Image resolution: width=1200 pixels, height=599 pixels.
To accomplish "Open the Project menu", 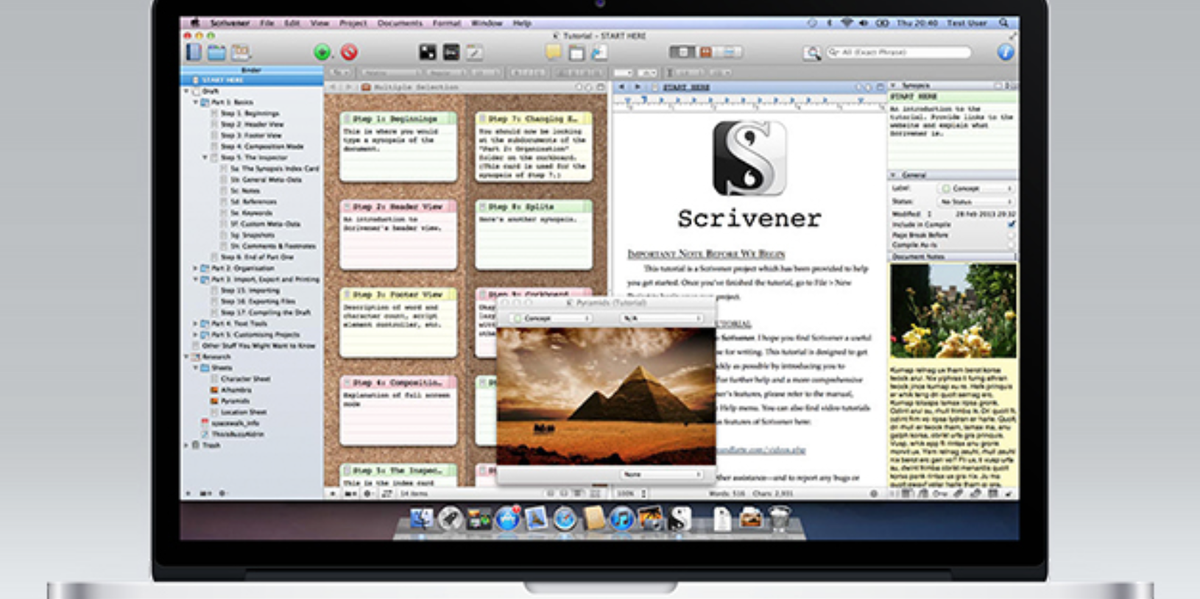I will point(353,20).
